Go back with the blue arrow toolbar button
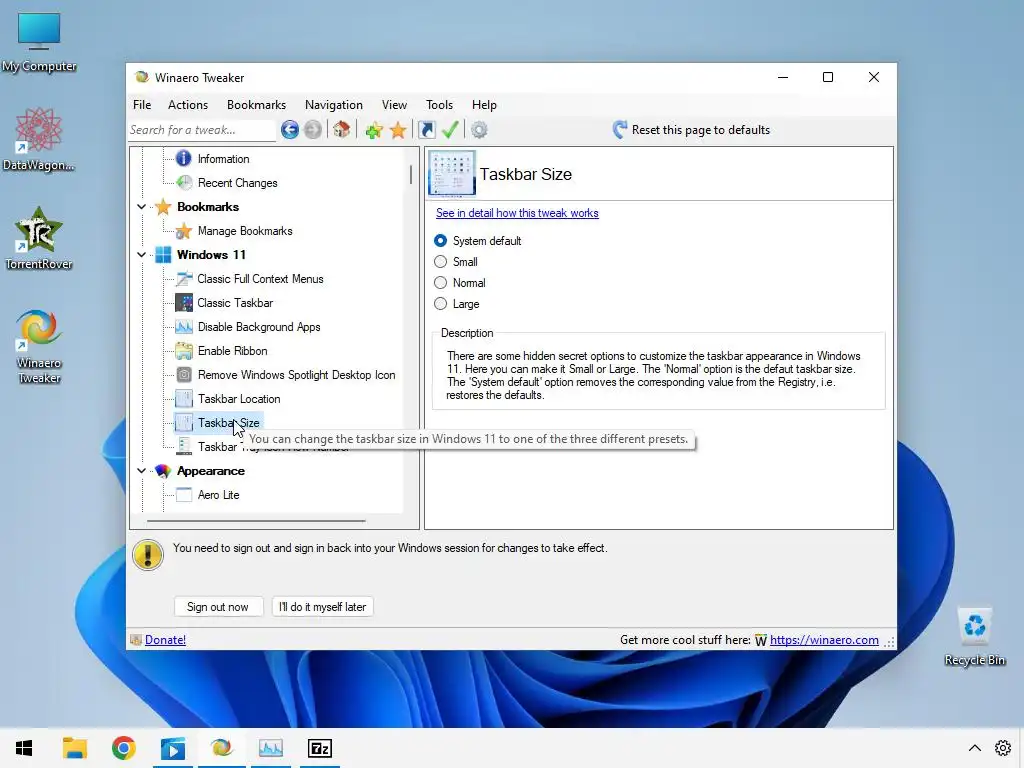1024x768 pixels. [290, 129]
